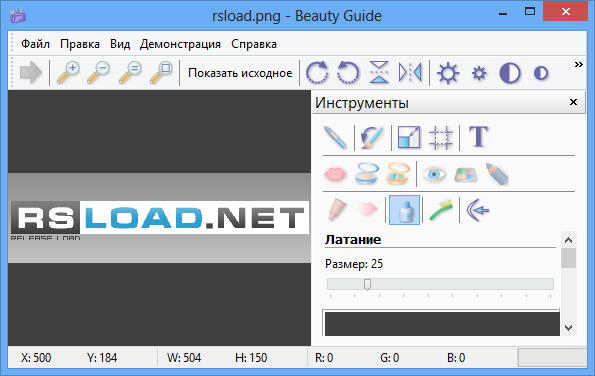The image size is (595, 376).
Task: Select the eyeliner pencil tool
Action: tap(497, 174)
